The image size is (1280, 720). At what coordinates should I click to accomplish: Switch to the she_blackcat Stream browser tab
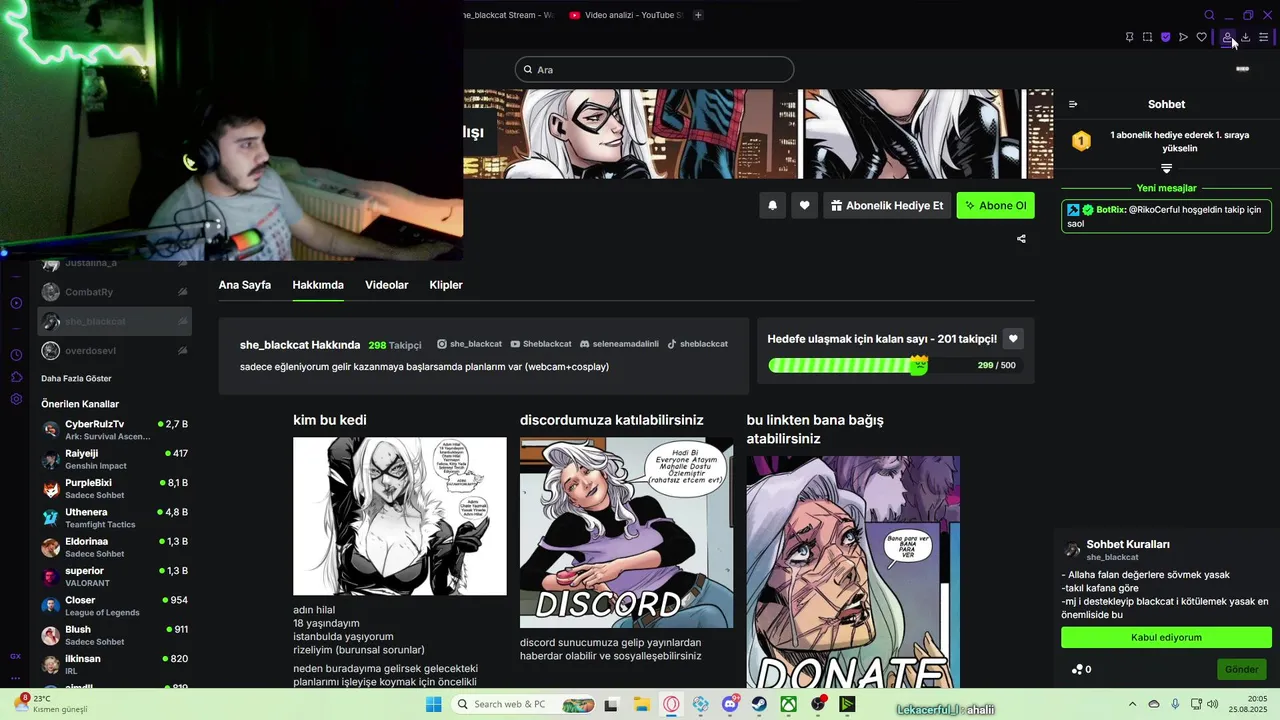[x=510, y=15]
